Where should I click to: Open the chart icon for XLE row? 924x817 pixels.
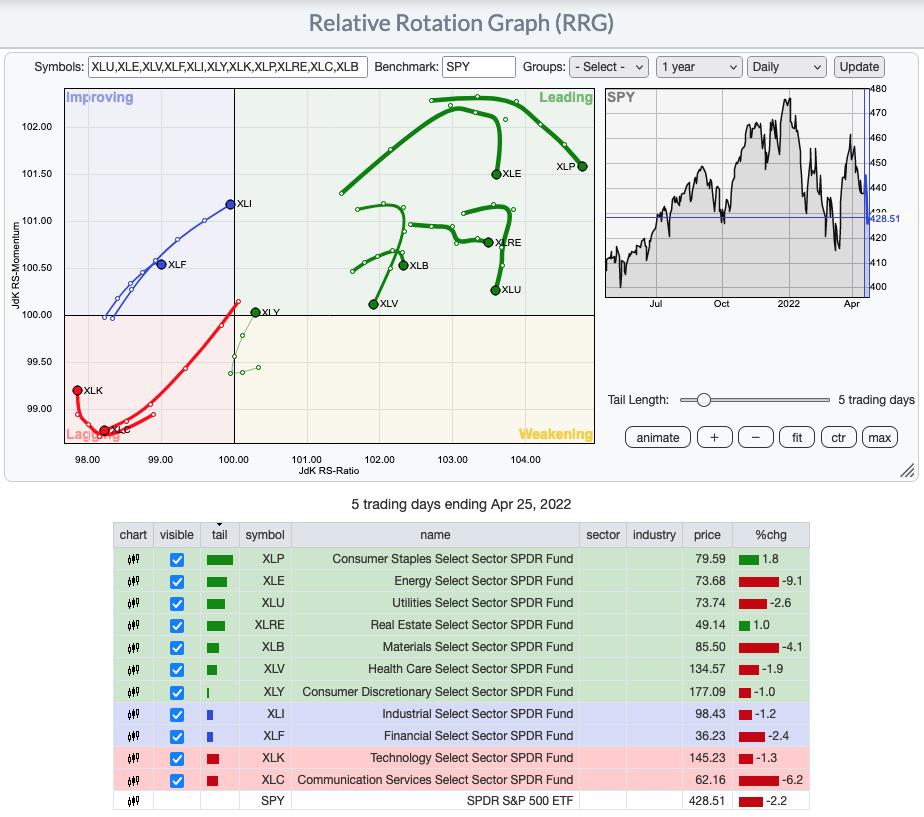pos(133,581)
